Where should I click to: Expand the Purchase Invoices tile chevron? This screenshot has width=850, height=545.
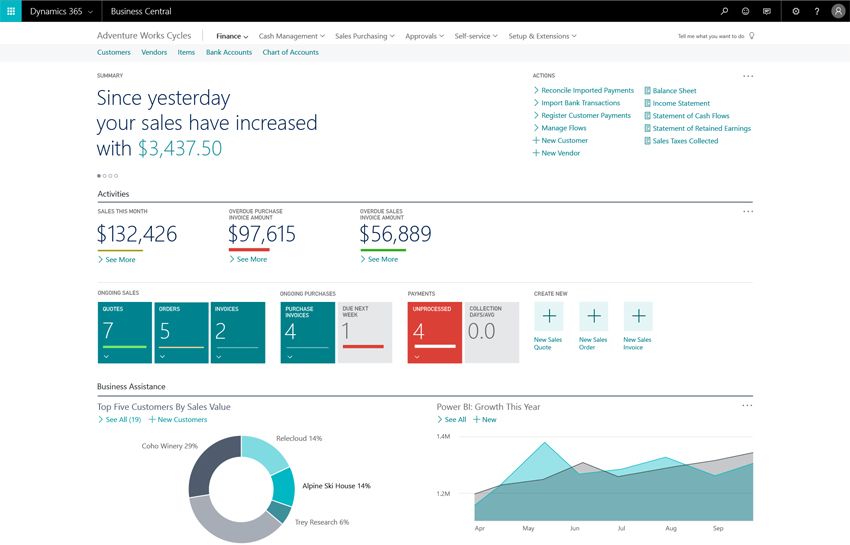click(x=290, y=356)
